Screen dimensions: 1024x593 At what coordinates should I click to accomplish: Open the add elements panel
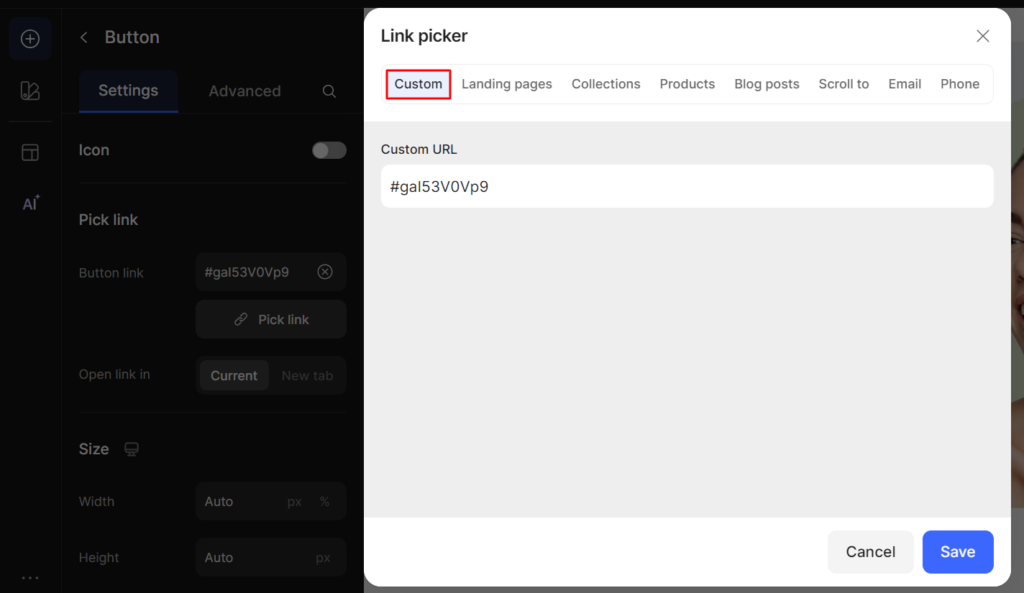pyautogui.click(x=30, y=38)
